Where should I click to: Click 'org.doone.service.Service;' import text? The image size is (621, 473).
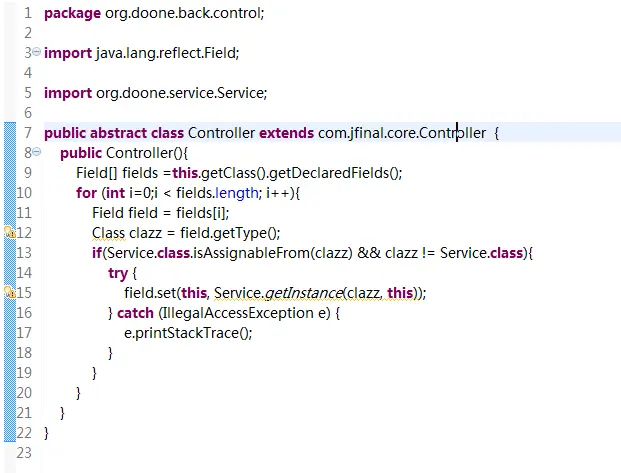click(x=181, y=93)
